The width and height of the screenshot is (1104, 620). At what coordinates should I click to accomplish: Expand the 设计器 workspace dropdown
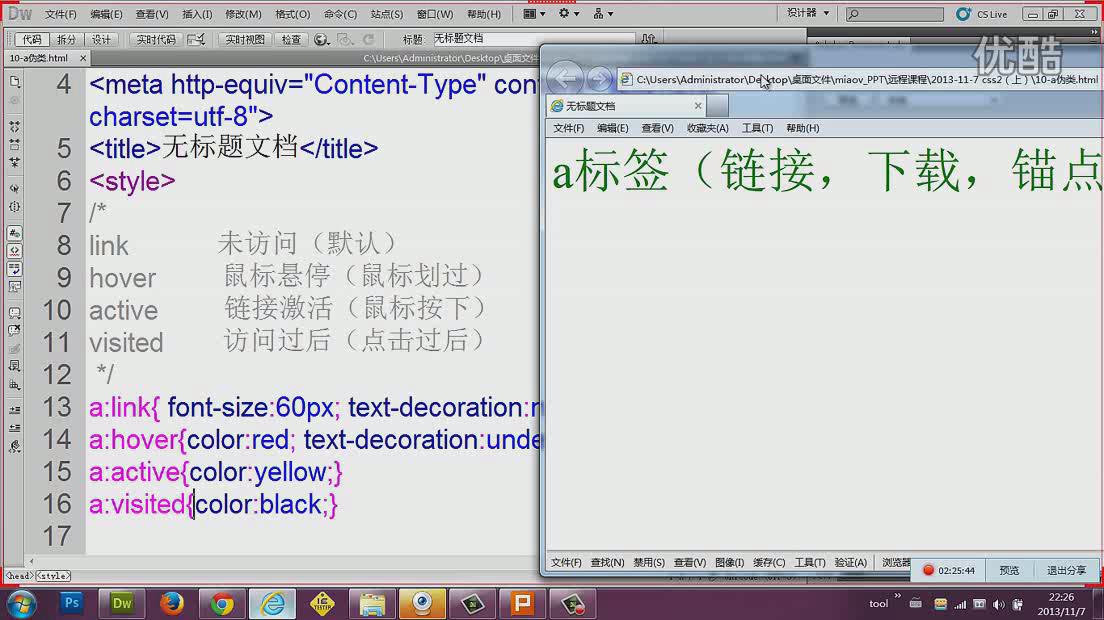pyautogui.click(x=808, y=13)
